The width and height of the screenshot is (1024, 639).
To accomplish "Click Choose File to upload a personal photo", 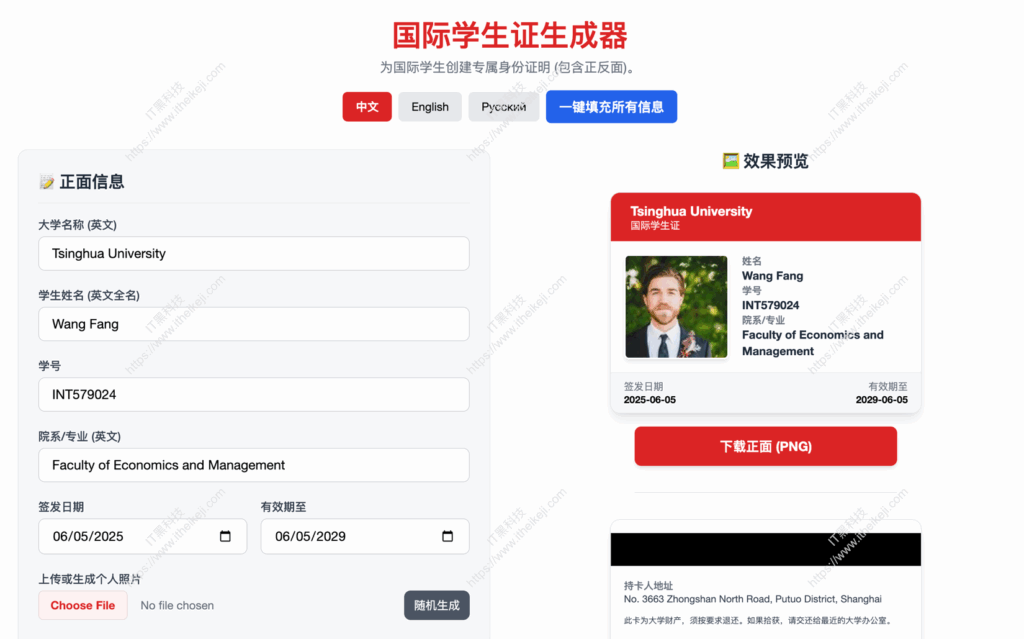I will tap(82, 605).
